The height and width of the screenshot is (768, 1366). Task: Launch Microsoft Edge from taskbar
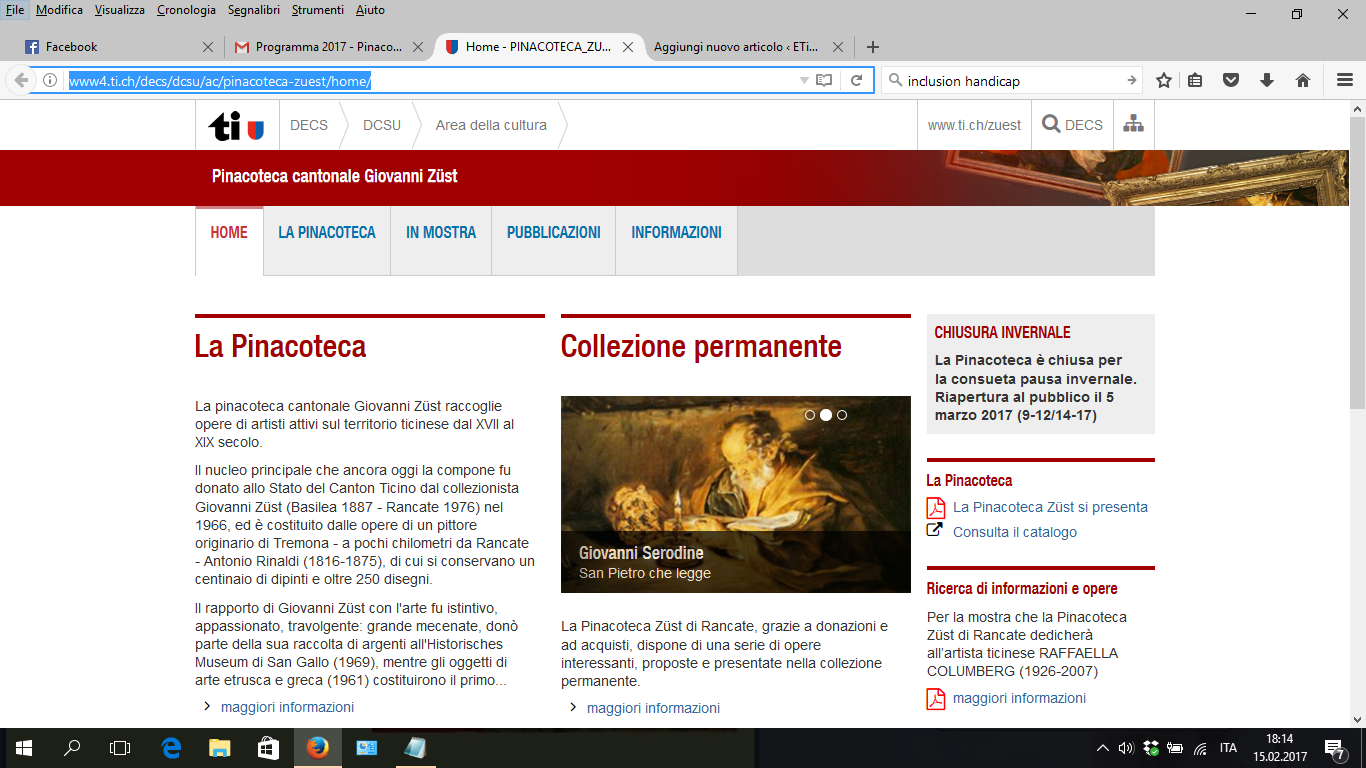pyautogui.click(x=171, y=748)
